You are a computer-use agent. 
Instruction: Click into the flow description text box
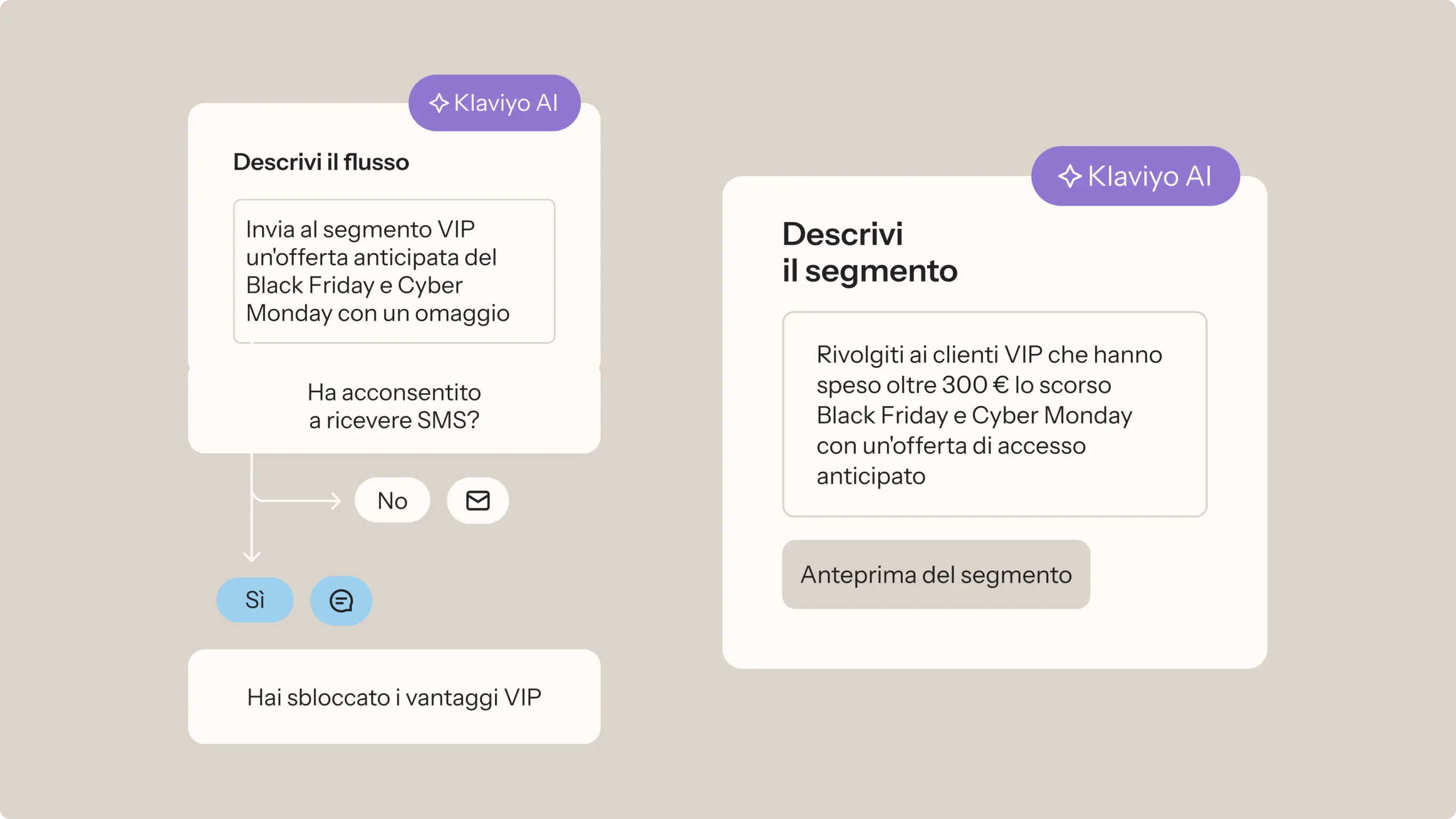(394, 271)
